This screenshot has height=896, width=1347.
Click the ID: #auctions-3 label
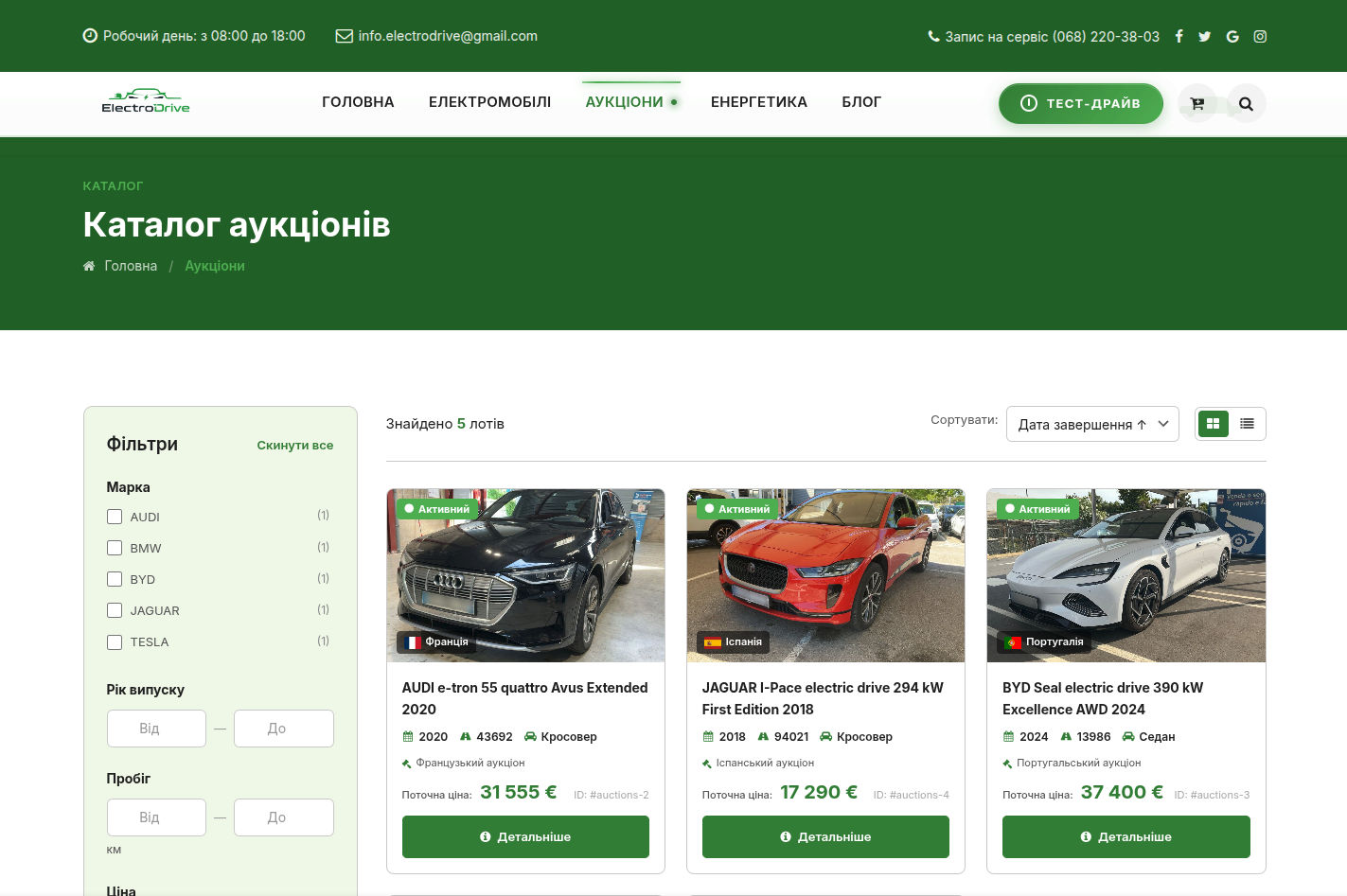coord(1212,795)
